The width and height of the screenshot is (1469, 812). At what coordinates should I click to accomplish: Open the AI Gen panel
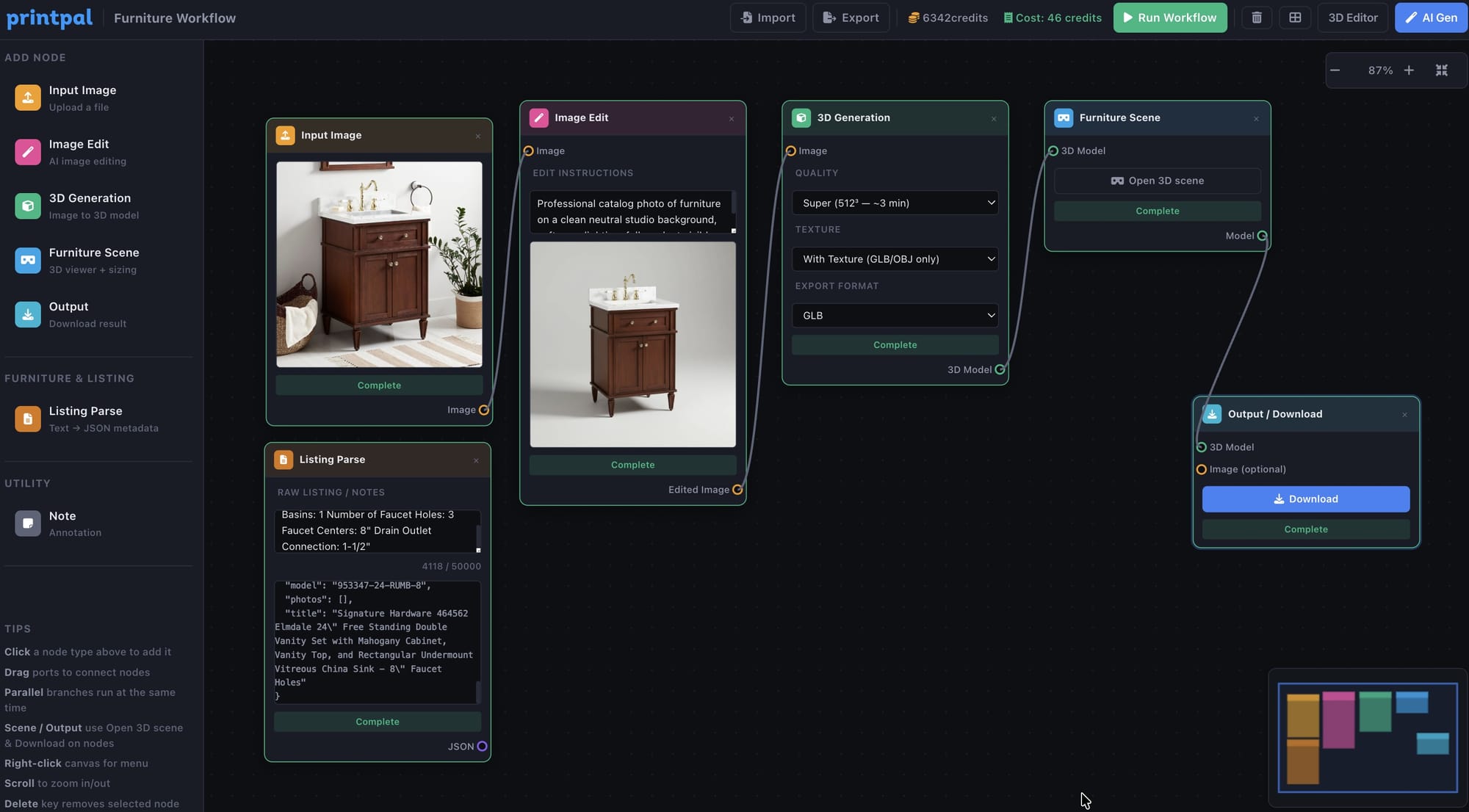(x=1431, y=18)
